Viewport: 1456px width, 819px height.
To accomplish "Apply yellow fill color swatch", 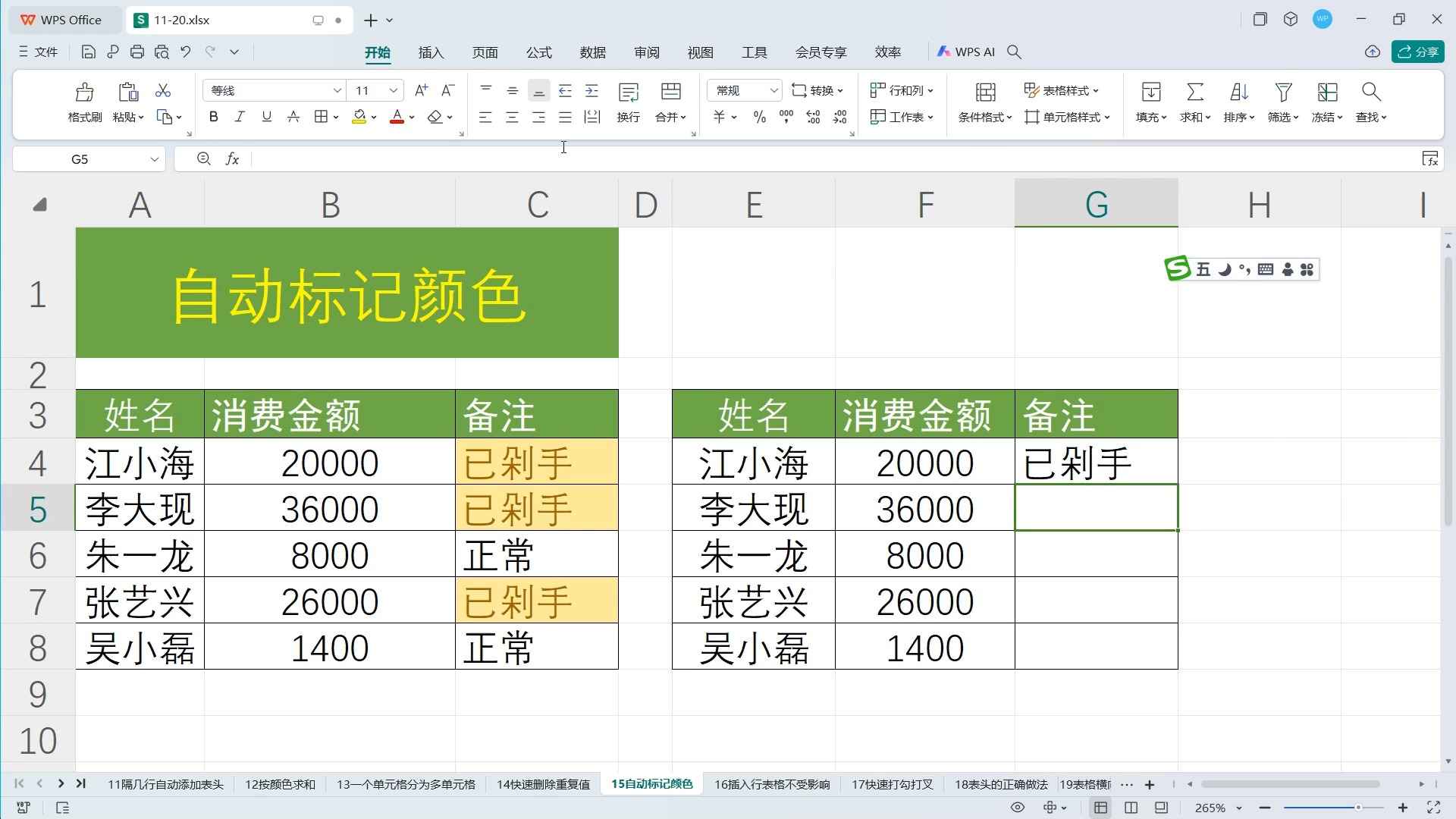I will point(359,117).
